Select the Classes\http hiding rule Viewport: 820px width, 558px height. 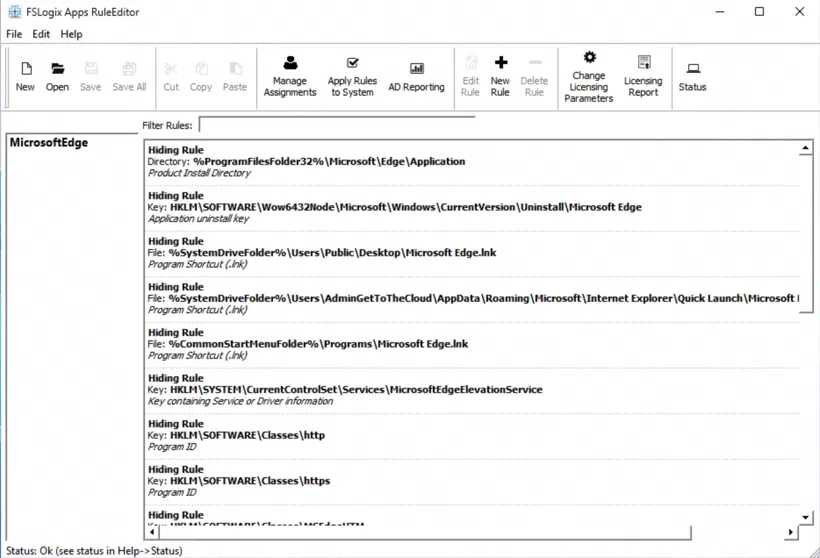tap(473, 435)
